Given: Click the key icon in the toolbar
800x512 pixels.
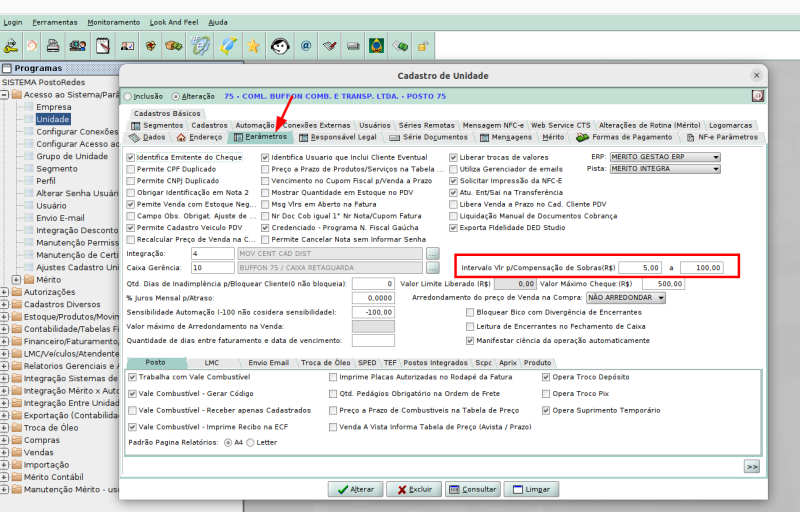Looking at the screenshot, I should tap(12, 46).
